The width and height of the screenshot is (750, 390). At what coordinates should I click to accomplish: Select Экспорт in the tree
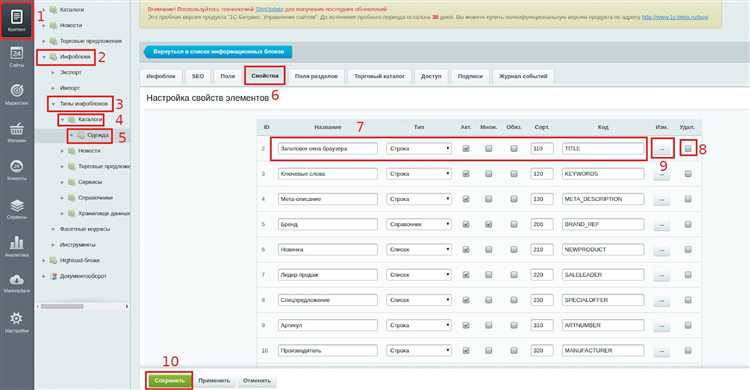tap(70, 72)
